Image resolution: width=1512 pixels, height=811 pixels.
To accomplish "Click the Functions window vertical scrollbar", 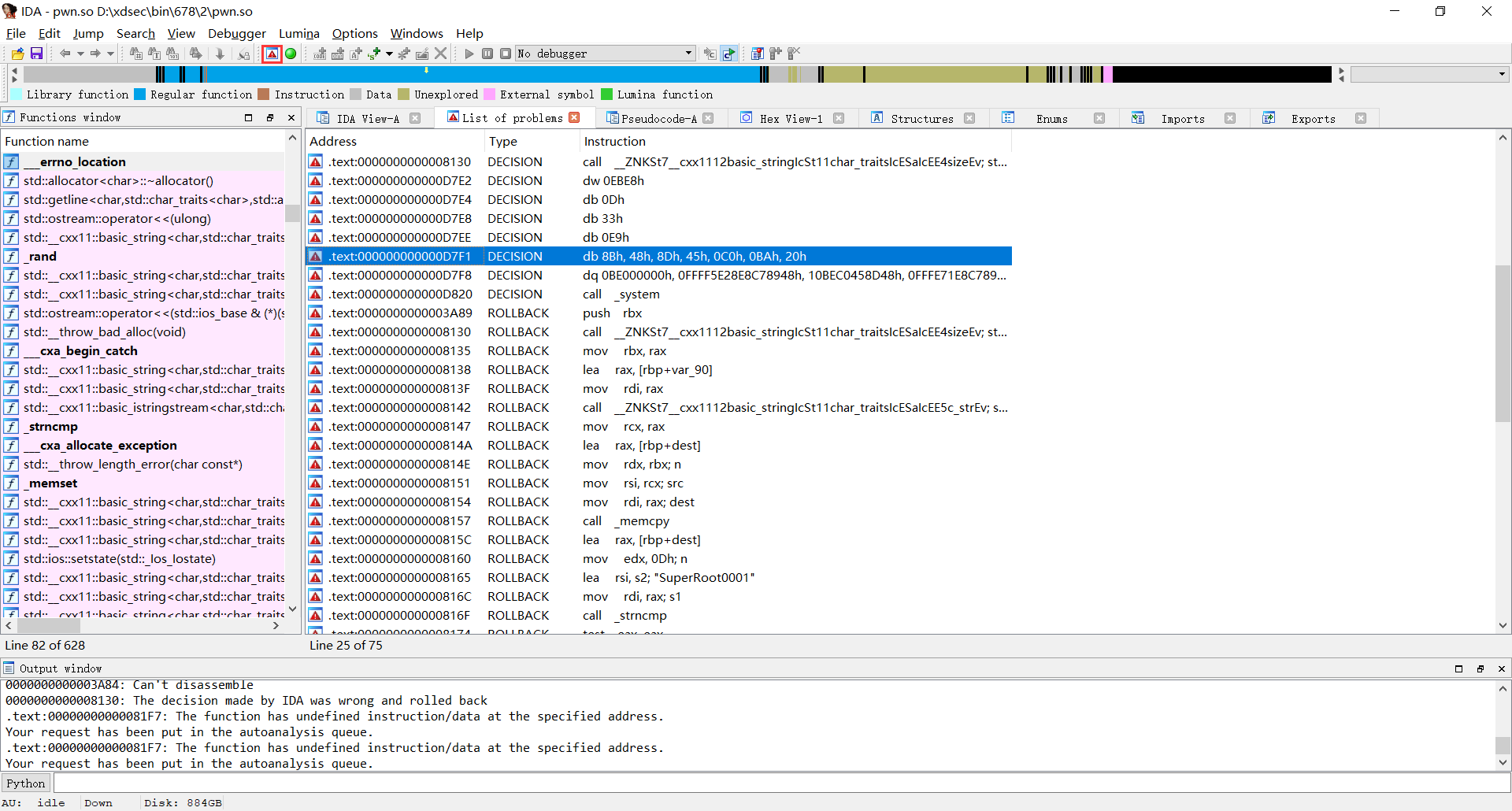I will [292, 374].
